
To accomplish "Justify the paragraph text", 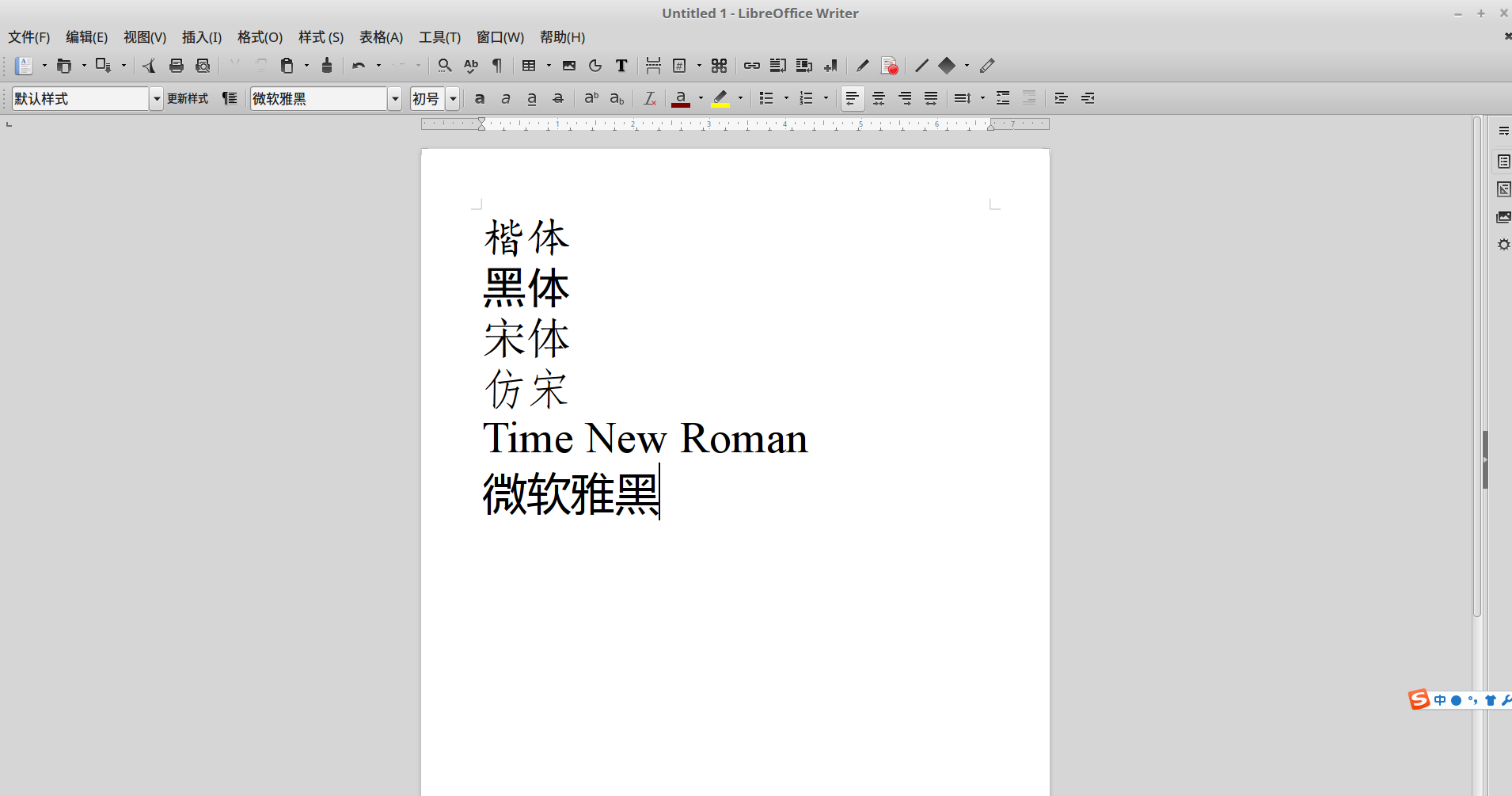I will pos(931,98).
